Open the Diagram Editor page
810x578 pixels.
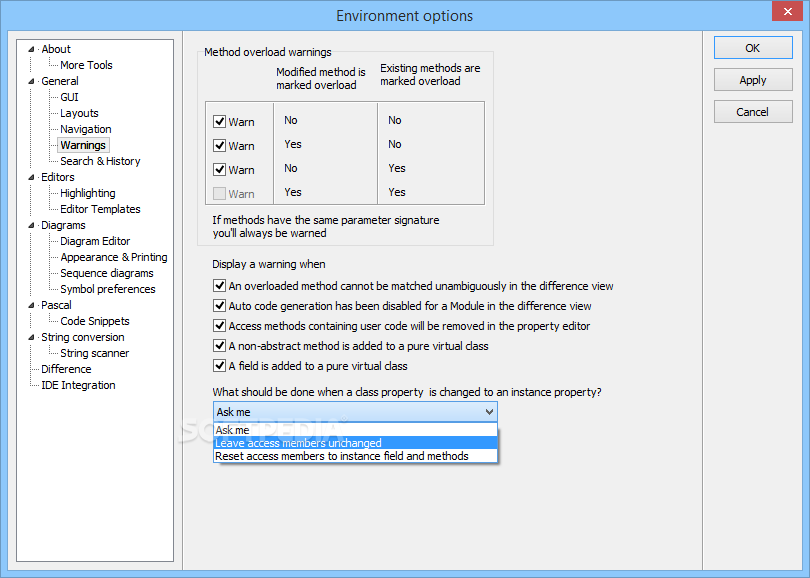[95, 241]
